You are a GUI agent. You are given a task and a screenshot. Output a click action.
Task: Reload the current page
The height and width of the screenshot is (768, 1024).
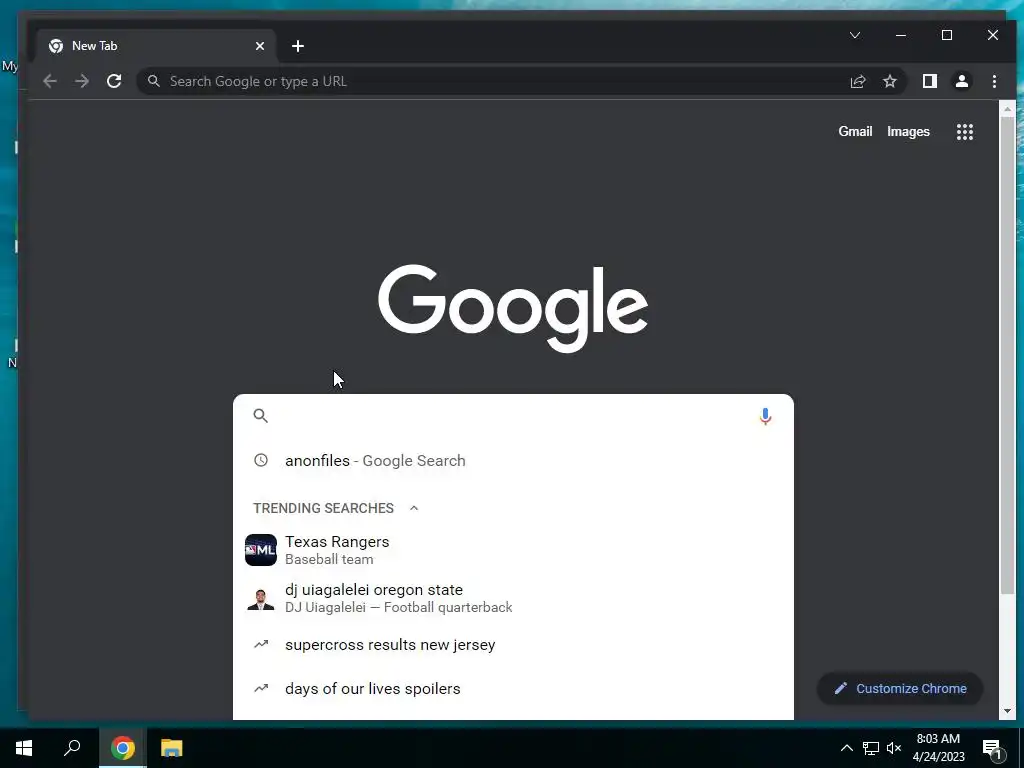[x=114, y=81]
